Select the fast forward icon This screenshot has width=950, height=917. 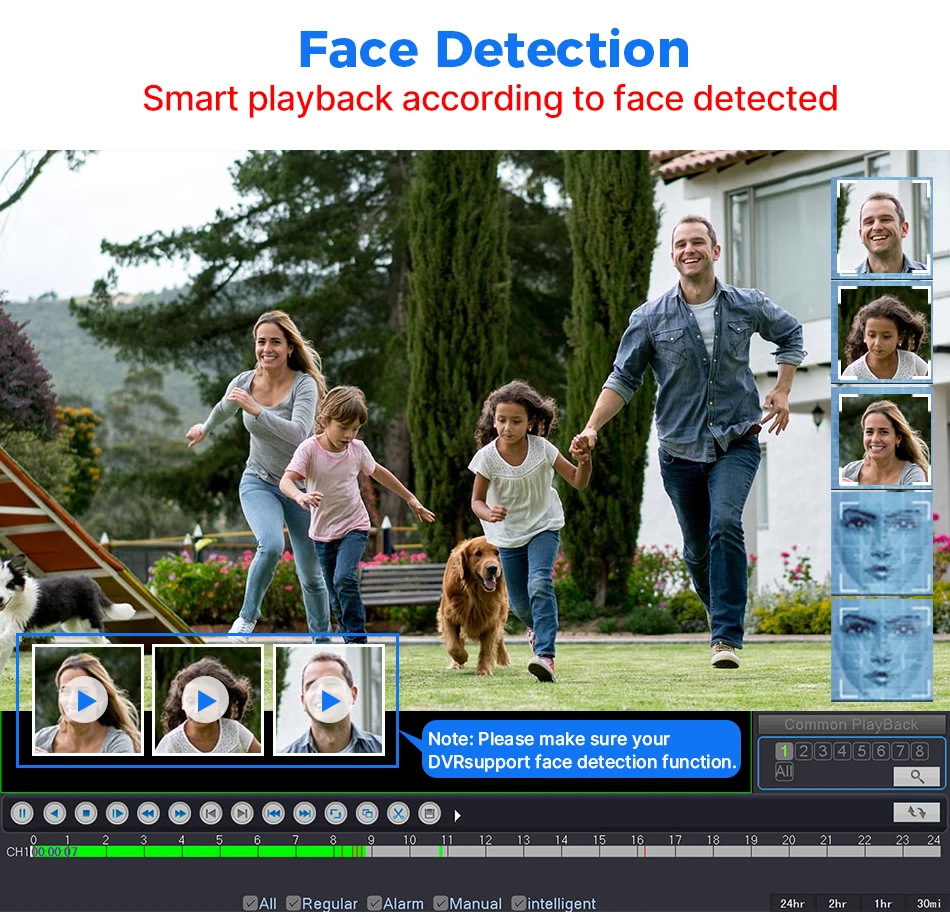tap(180, 813)
